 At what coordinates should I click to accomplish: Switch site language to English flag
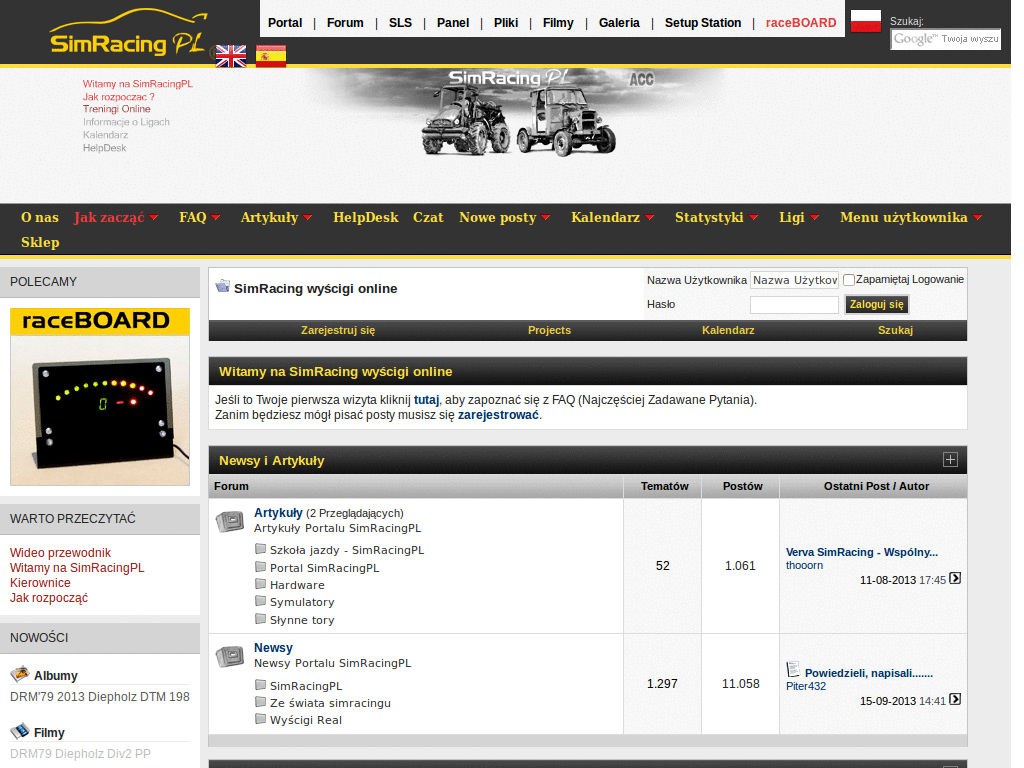231,56
